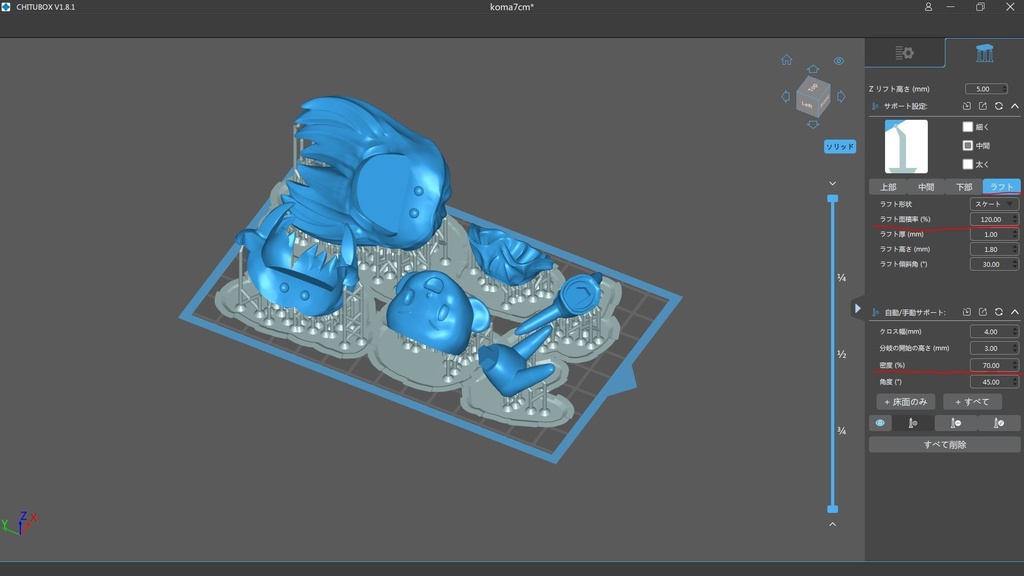Switch to the 上部 tab
The height and width of the screenshot is (576, 1024).
tap(888, 187)
